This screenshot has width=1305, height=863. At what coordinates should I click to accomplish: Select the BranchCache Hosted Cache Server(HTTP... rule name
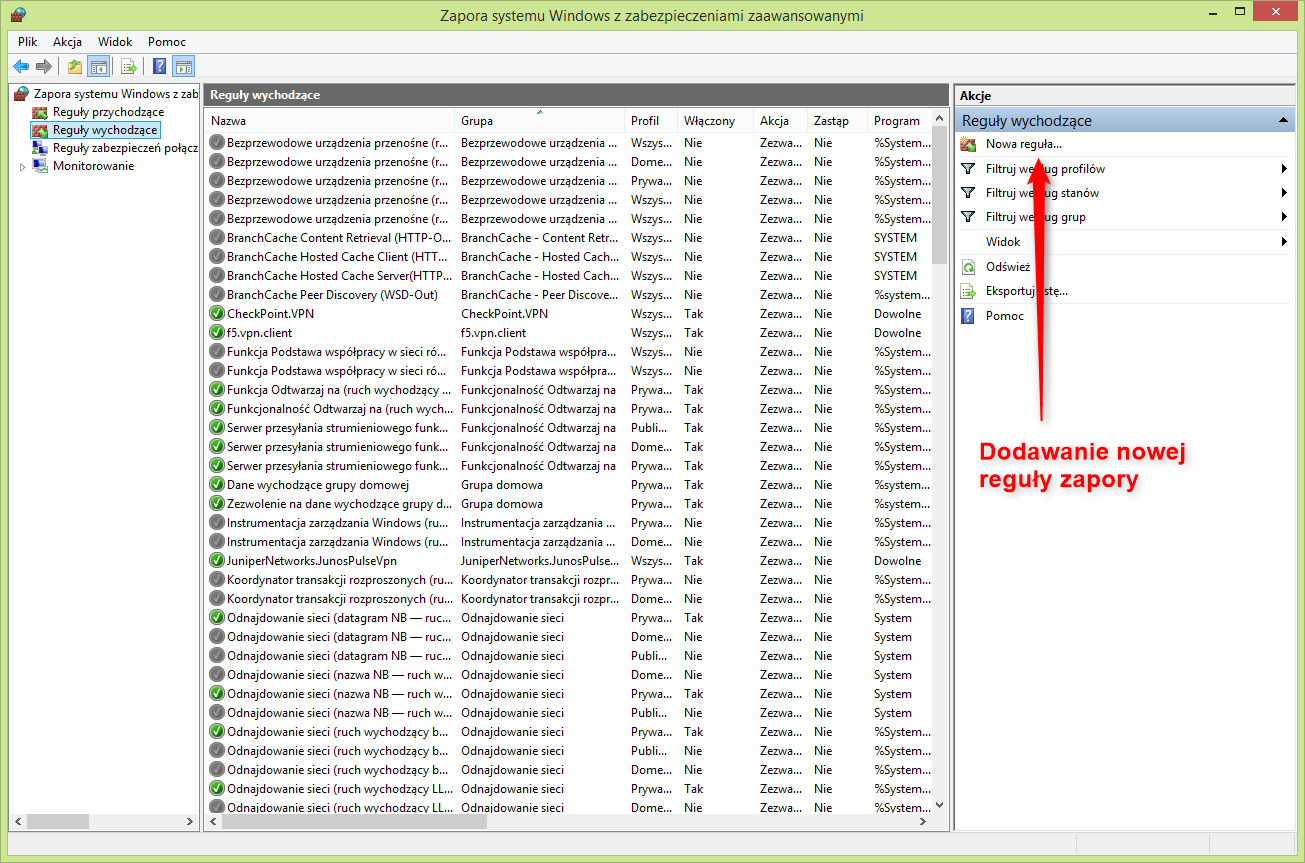pyautogui.click(x=337, y=276)
